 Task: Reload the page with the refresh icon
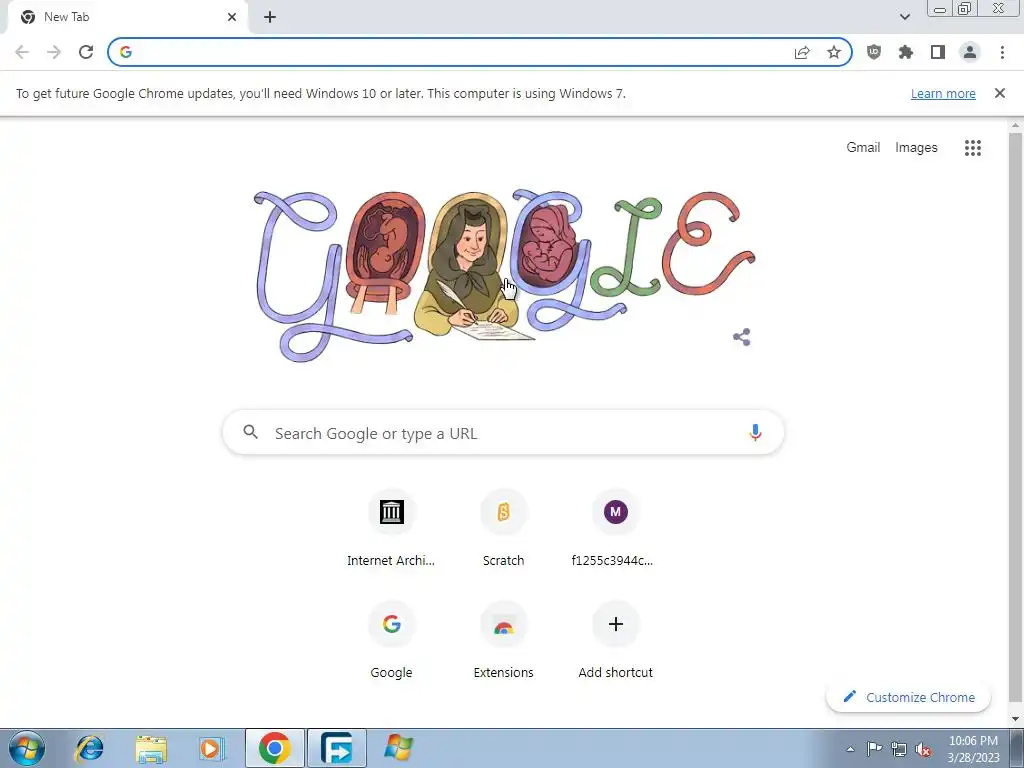pos(86,52)
